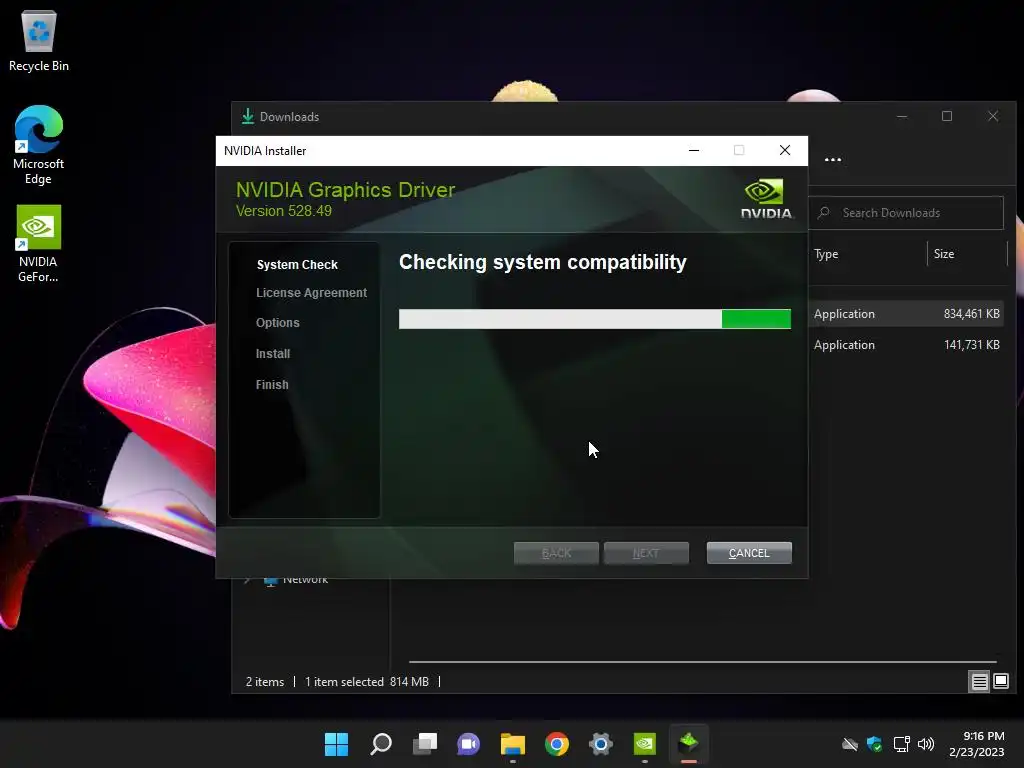Open the See more ellipsis in Downloads
This screenshot has width=1024, height=768.
(833, 159)
